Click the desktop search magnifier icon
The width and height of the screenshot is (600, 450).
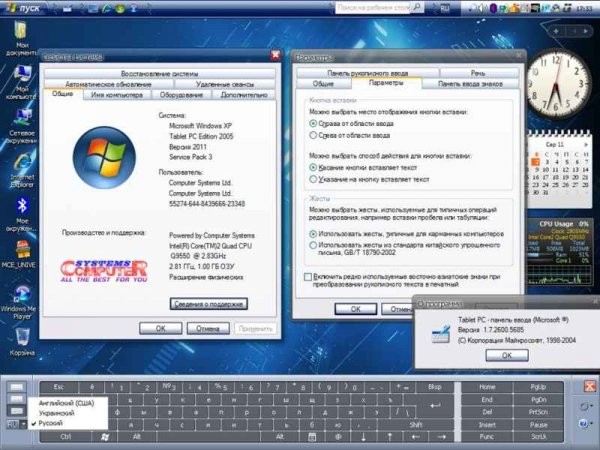click(x=417, y=7)
